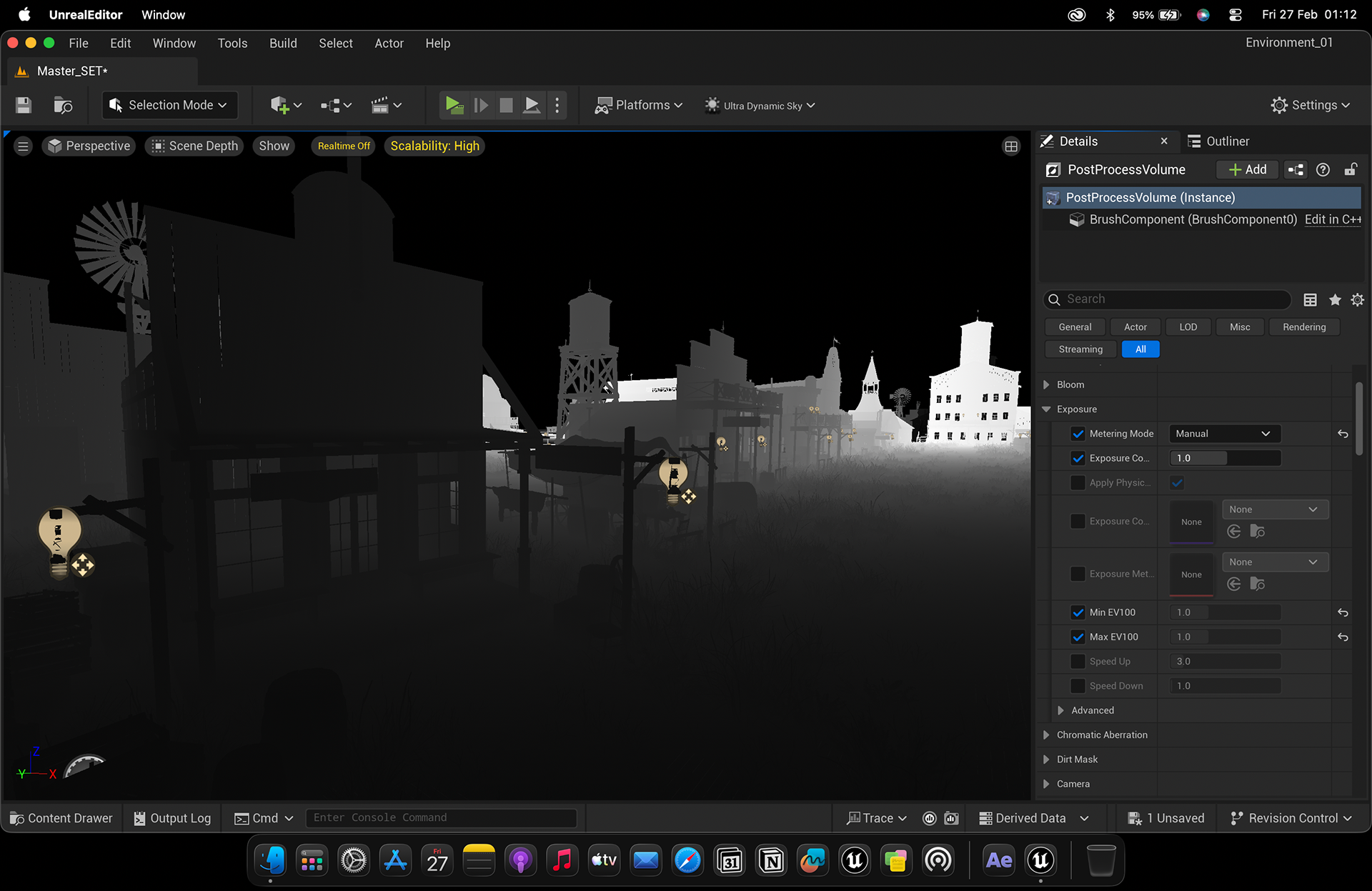Viewport: 1372px width, 891px height.
Task: Open the Metering Mode Manual dropdown
Action: [1225, 434]
